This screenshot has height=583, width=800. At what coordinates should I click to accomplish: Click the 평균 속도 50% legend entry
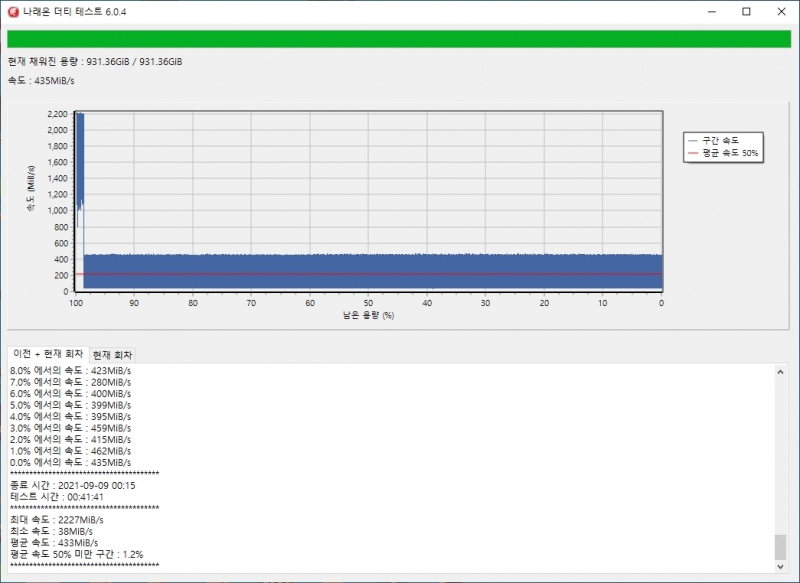coord(723,153)
